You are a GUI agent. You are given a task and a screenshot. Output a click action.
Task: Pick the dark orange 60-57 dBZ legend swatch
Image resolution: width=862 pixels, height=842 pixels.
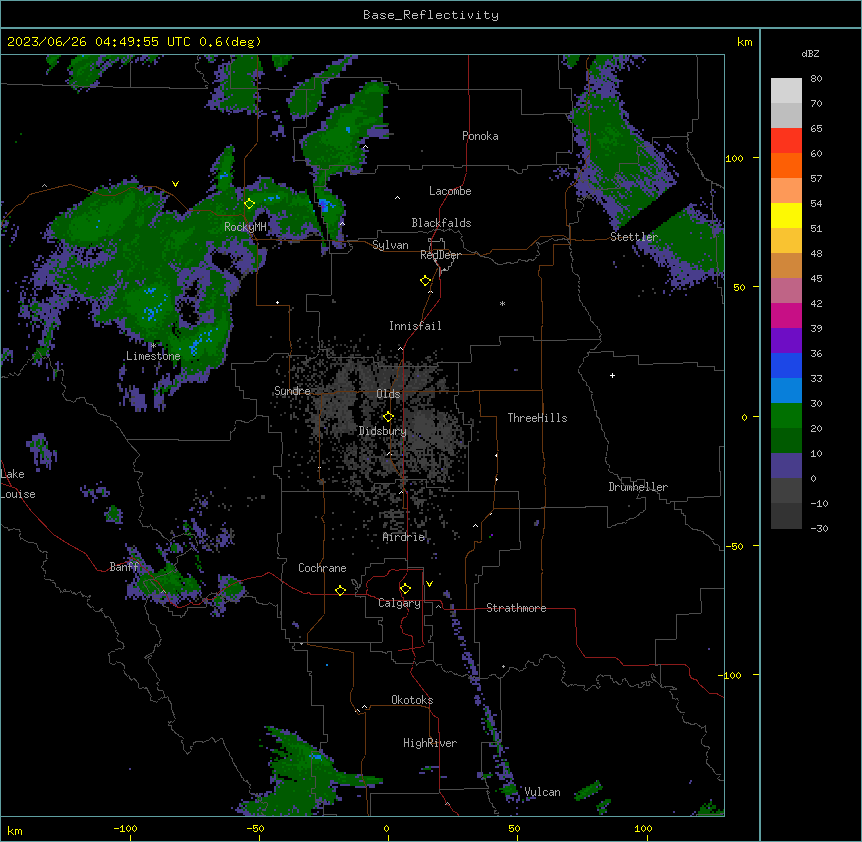[786, 165]
